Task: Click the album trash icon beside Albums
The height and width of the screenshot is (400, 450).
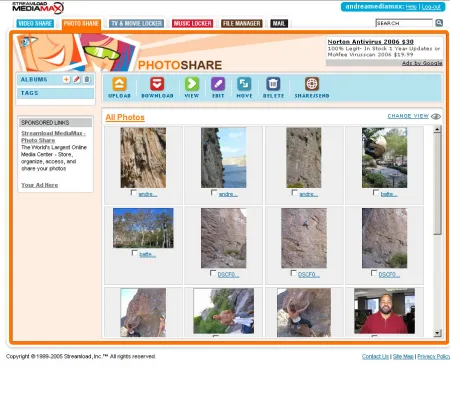Action: click(x=87, y=79)
